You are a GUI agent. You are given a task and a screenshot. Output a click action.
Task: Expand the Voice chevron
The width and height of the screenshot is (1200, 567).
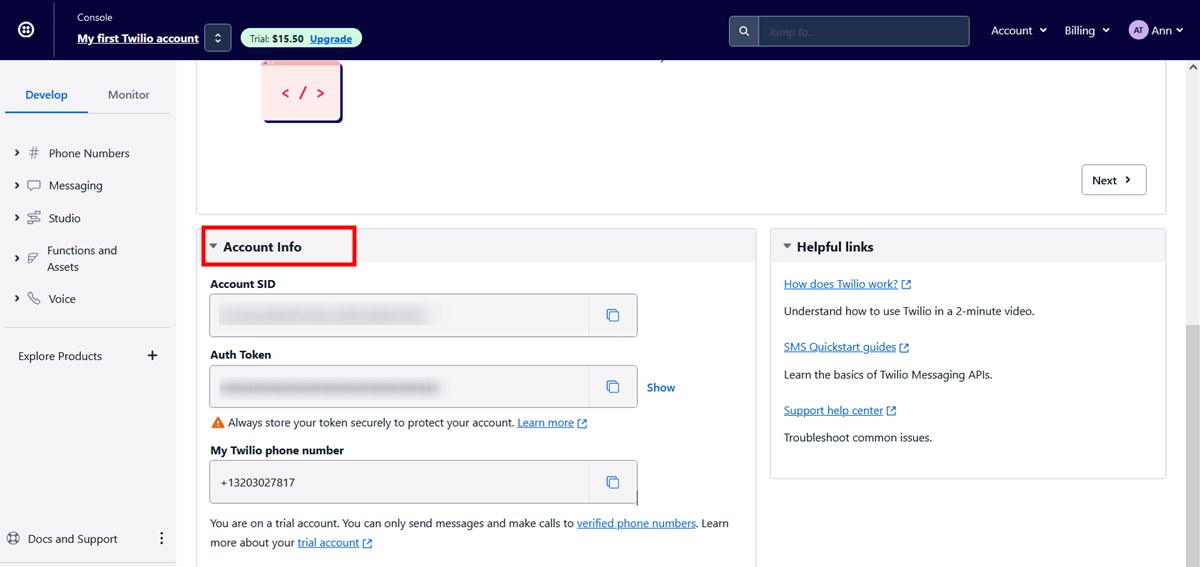tap(17, 298)
